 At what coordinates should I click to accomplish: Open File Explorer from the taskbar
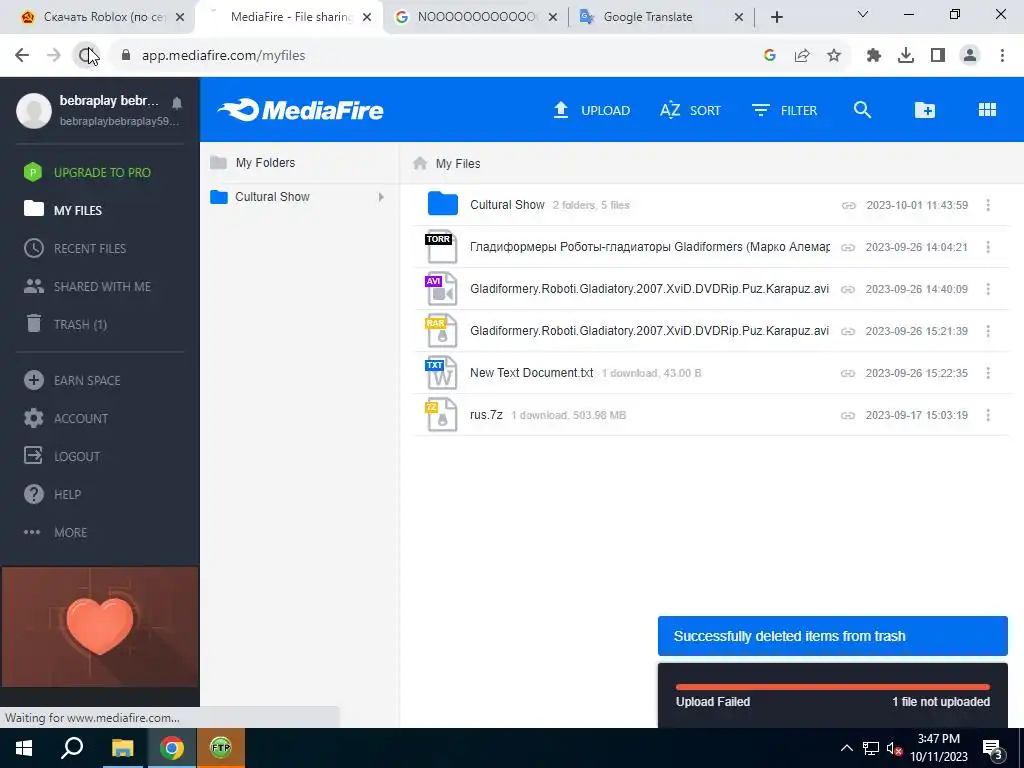pos(122,748)
